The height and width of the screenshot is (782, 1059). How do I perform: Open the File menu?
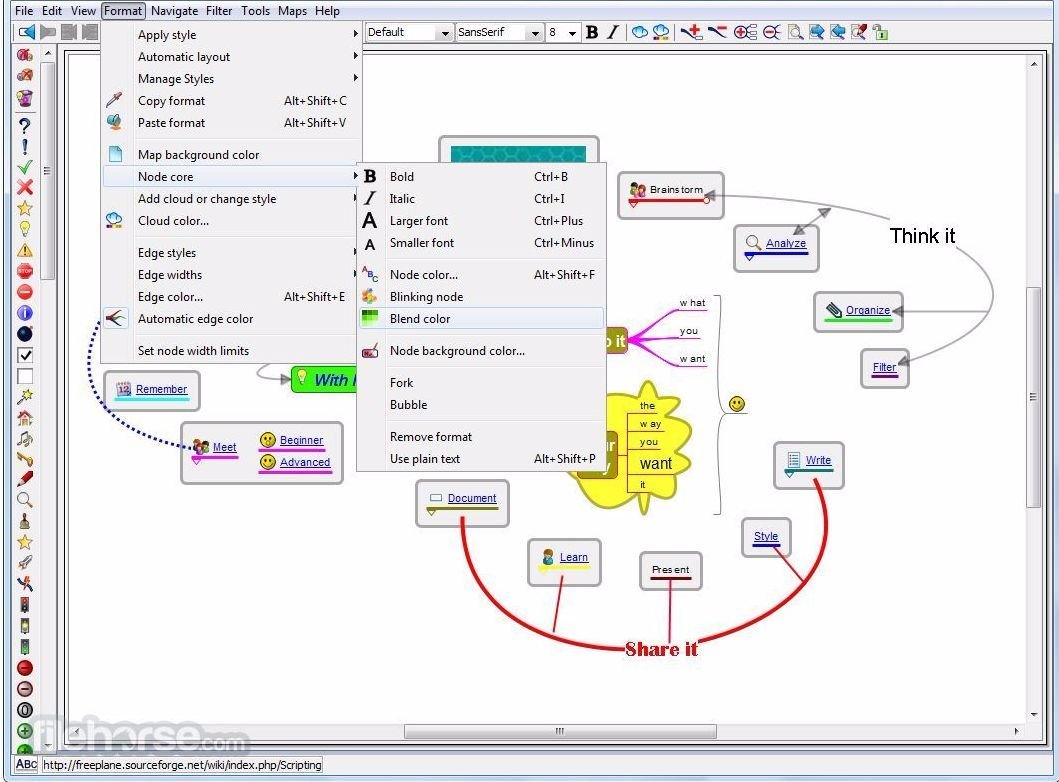tap(24, 11)
